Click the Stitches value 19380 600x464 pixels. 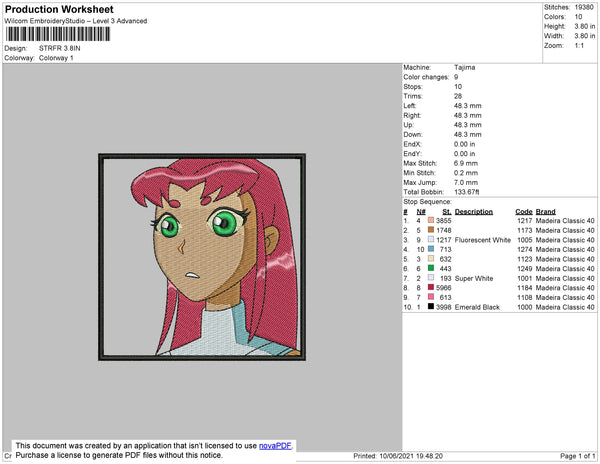coord(584,7)
